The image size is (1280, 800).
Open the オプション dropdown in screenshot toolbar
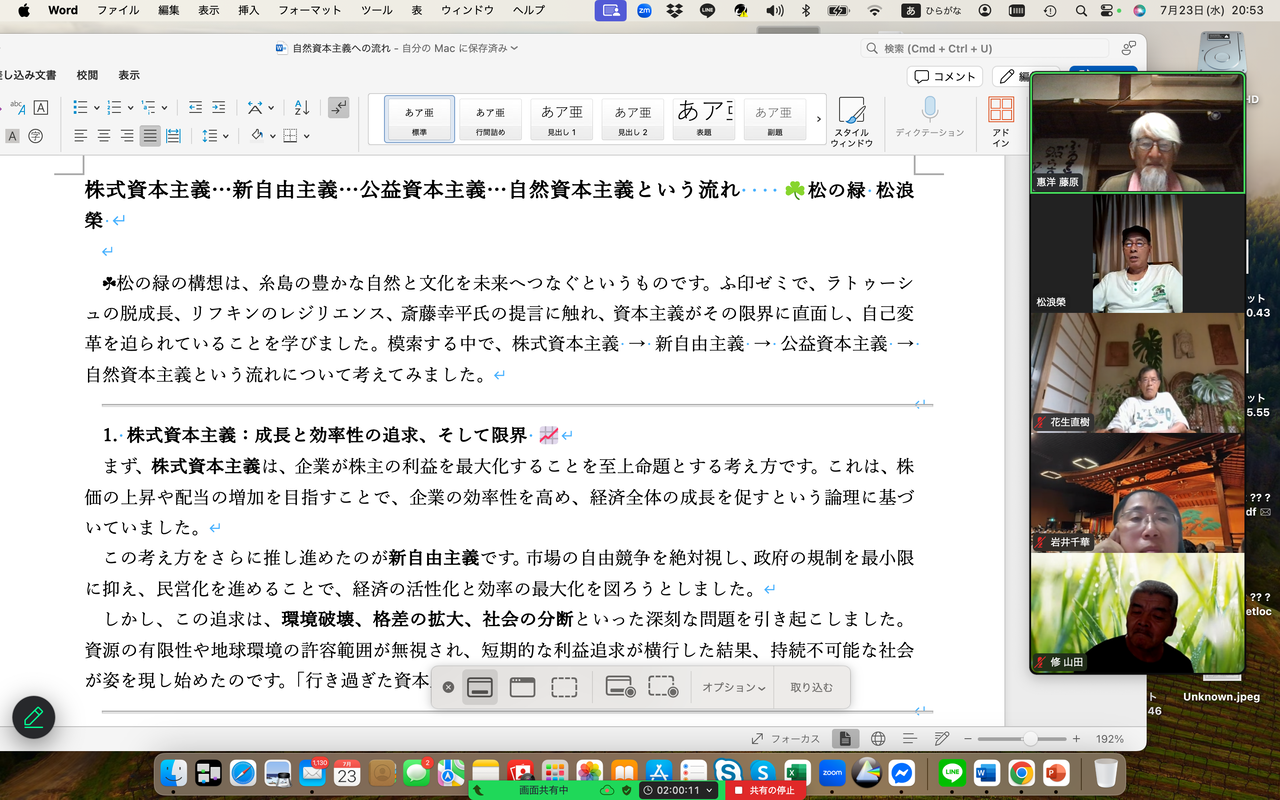[734, 687]
